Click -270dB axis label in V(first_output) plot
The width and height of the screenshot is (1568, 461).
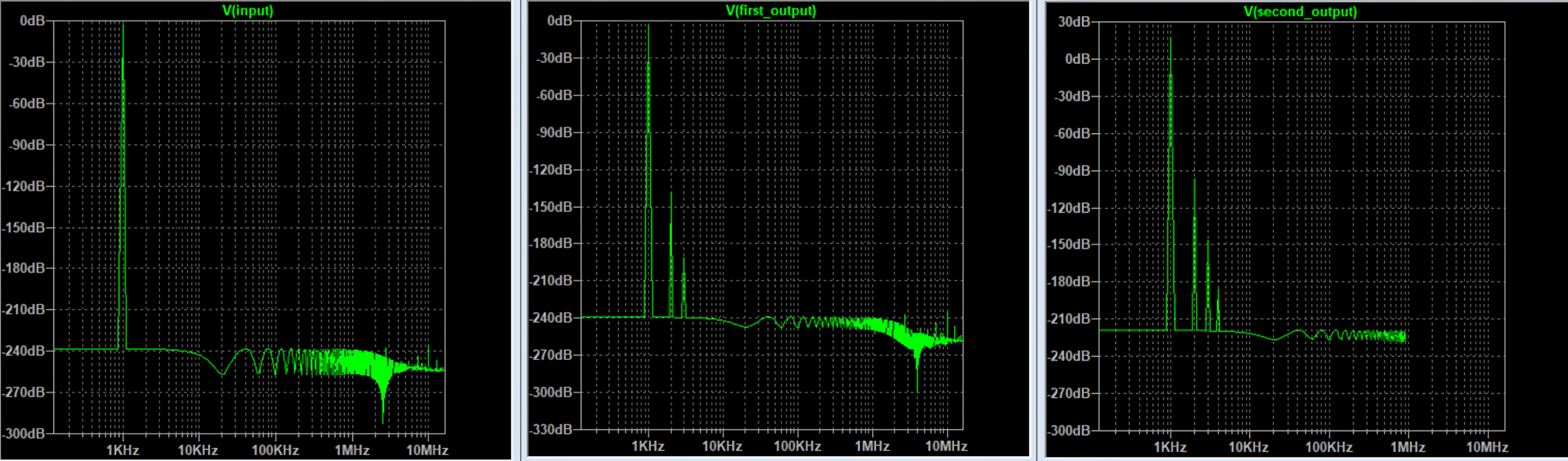click(x=551, y=355)
